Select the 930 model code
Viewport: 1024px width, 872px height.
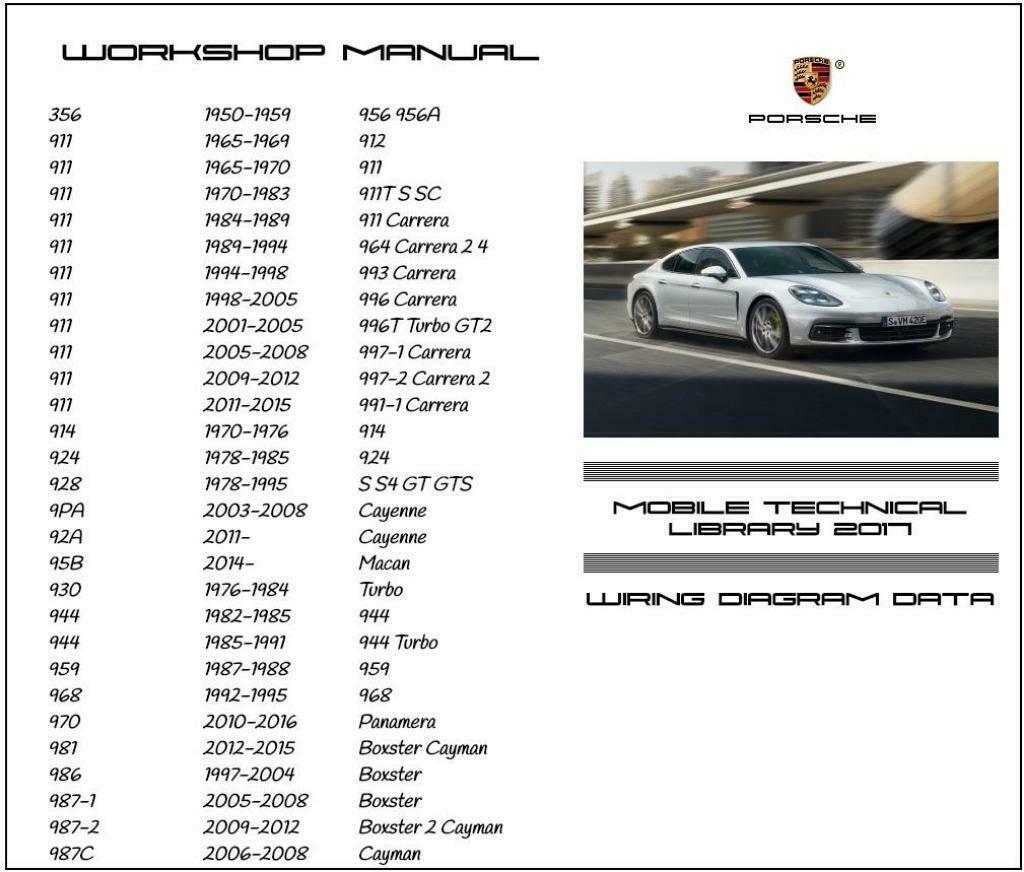click(x=65, y=589)
